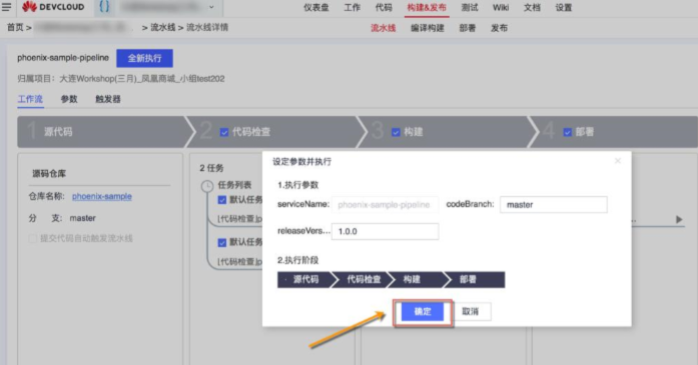Select the 触发器 tab
The image size is (698, 365).
coord(108,99)
